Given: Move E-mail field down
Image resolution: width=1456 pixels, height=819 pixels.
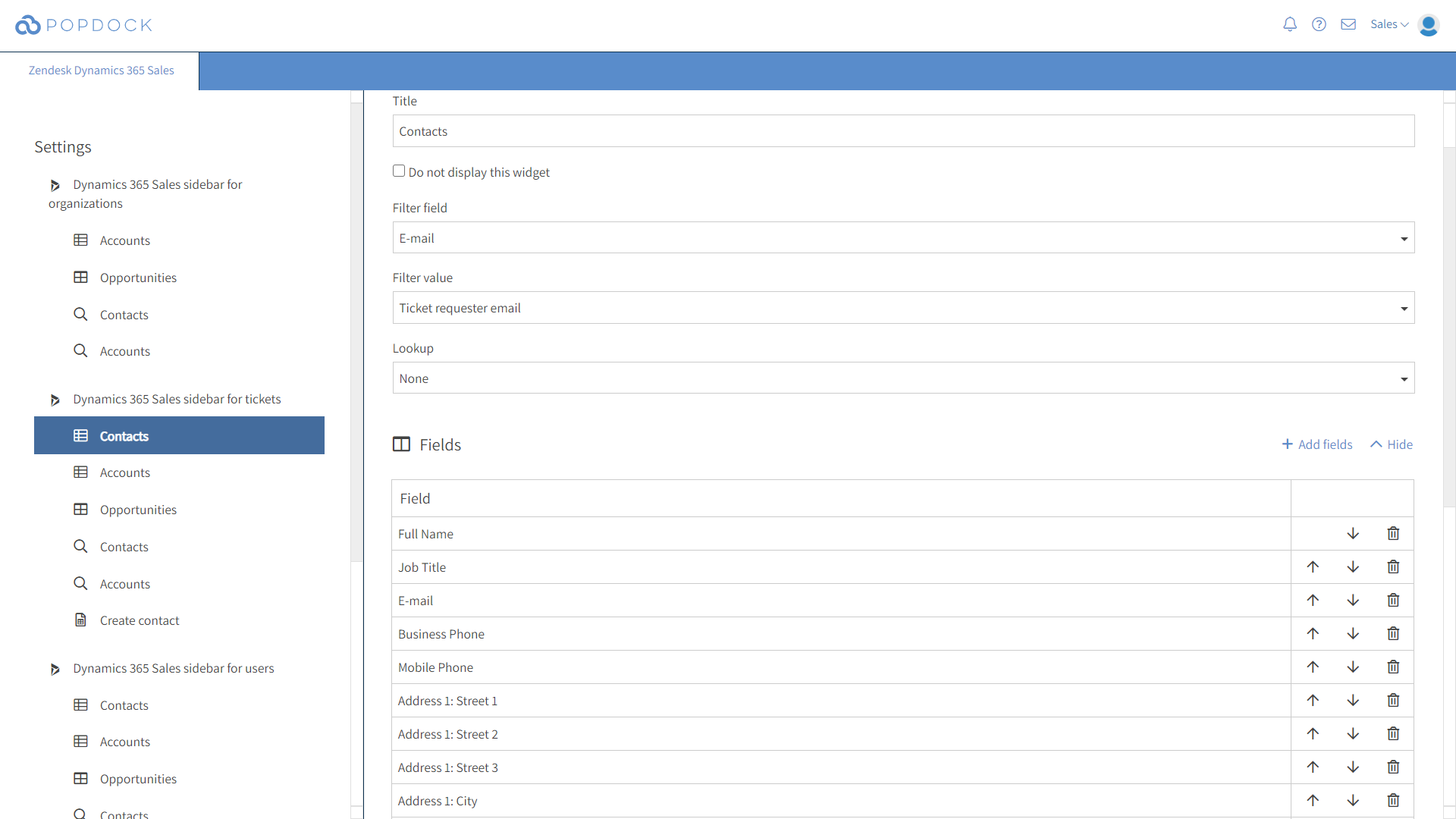Looking at the screenshot, I should (1353, 601).
